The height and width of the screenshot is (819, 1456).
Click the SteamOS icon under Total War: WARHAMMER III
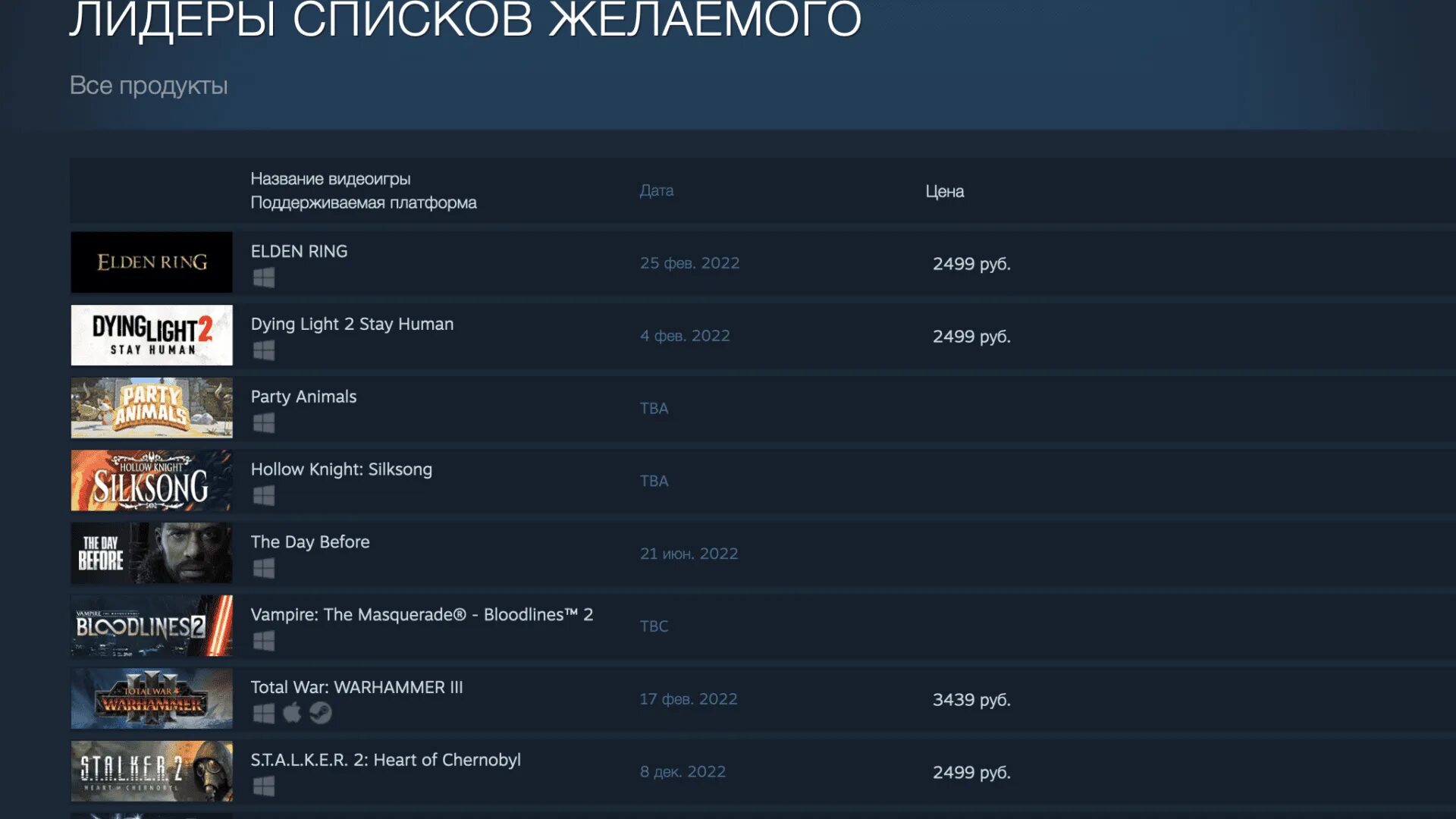pyautogui.click(x=321, y=713)
